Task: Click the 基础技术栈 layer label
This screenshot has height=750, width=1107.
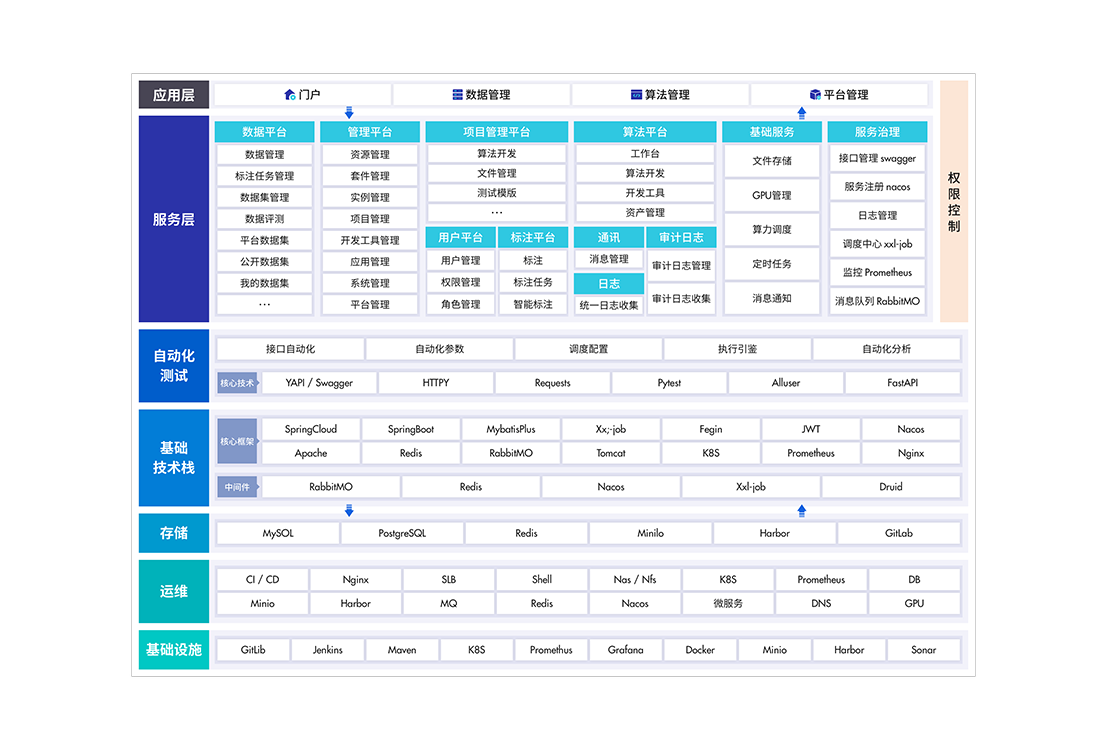Action: [x=174, y=458]
